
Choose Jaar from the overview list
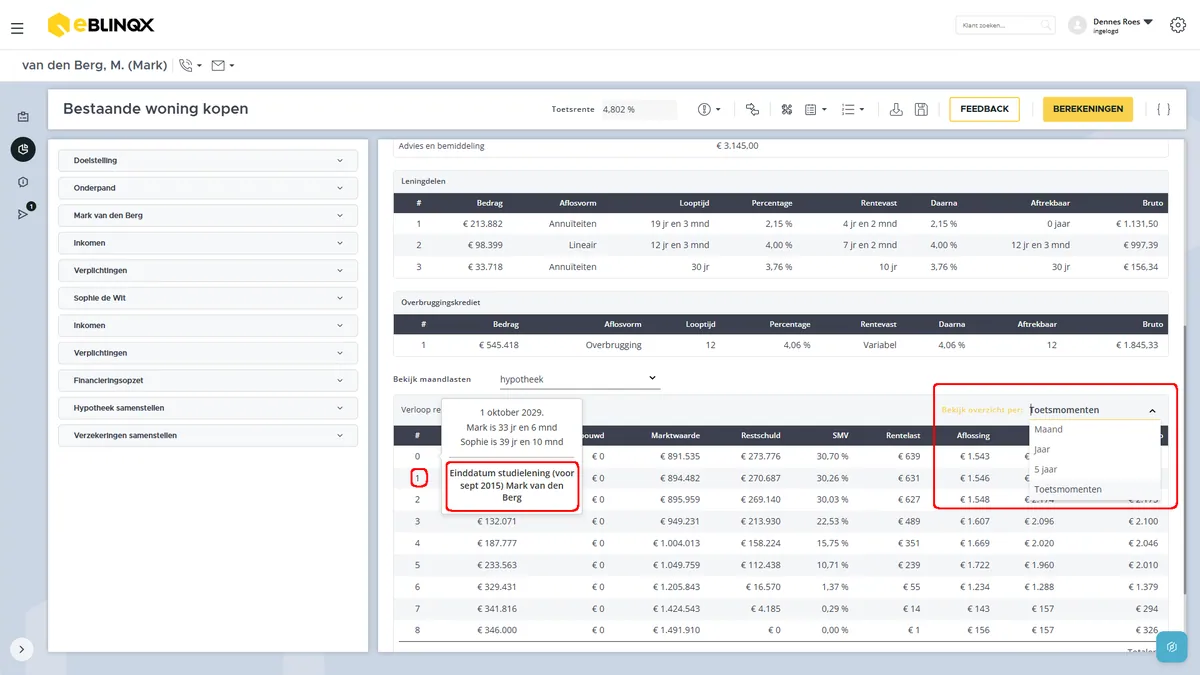coord(1095,449)
